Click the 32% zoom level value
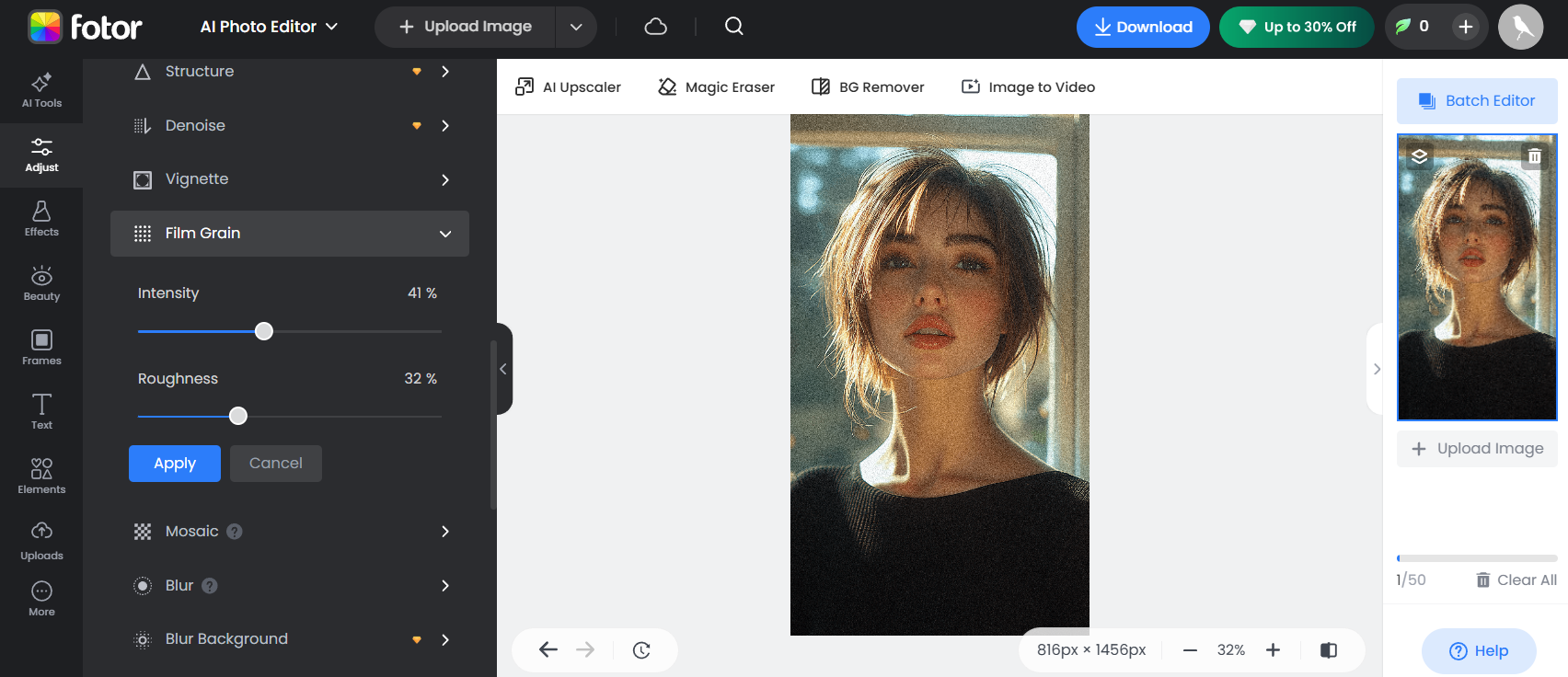Screen dimensions: 1568x677 pos(1231,650)
